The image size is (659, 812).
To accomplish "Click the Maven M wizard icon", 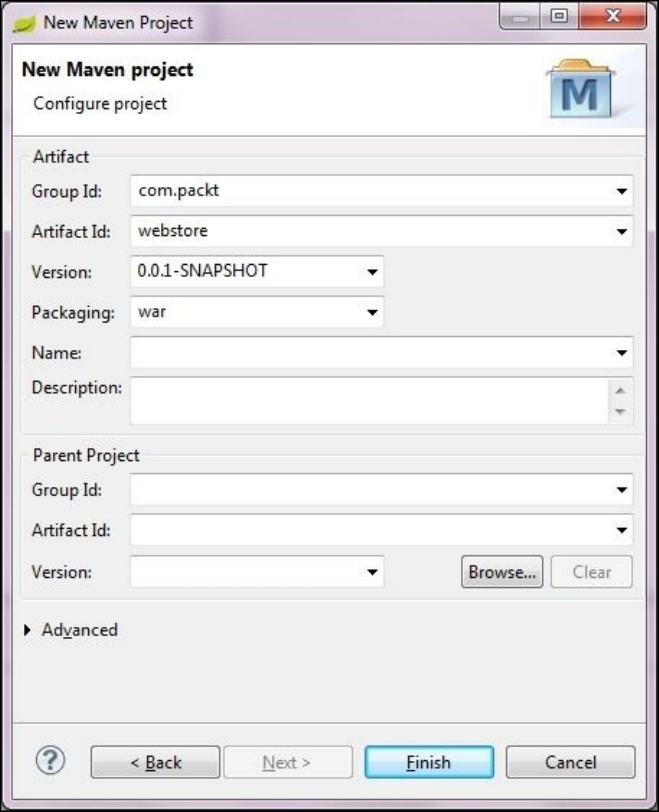I will click(x=580, y=89).
